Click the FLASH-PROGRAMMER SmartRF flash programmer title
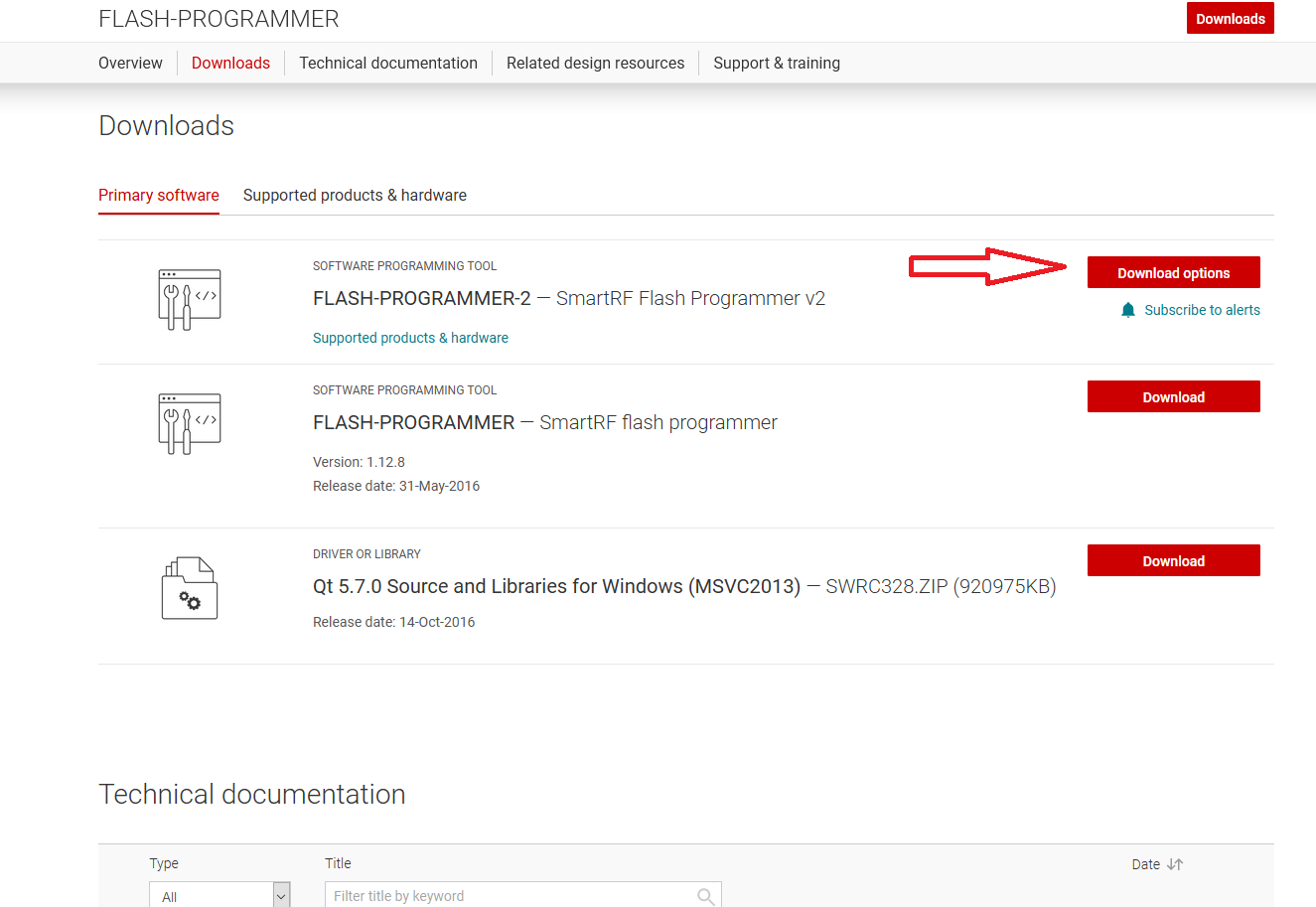The image size is (1316, 907). 545,422
